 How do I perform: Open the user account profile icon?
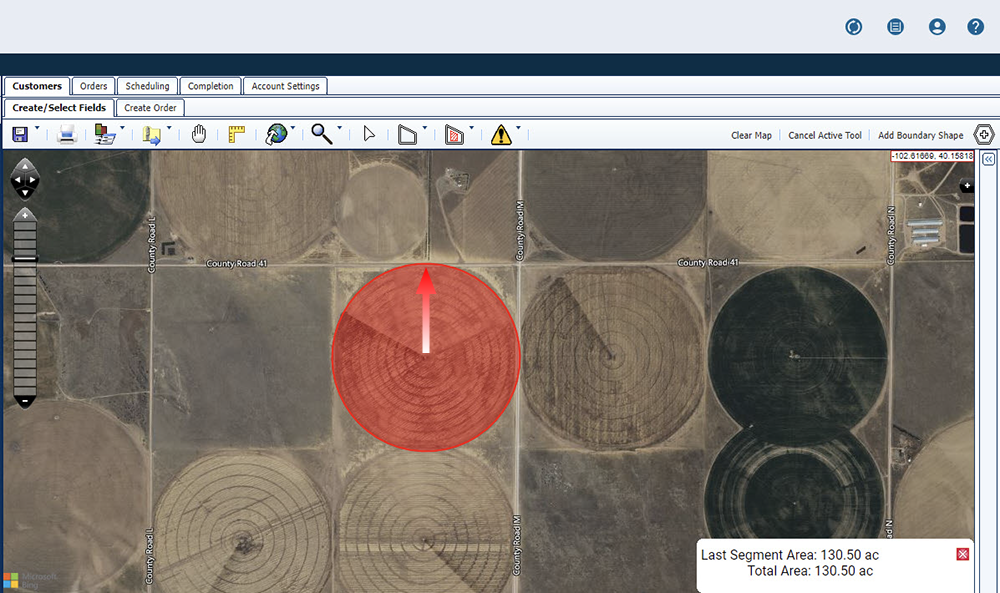tap(937, 27)
